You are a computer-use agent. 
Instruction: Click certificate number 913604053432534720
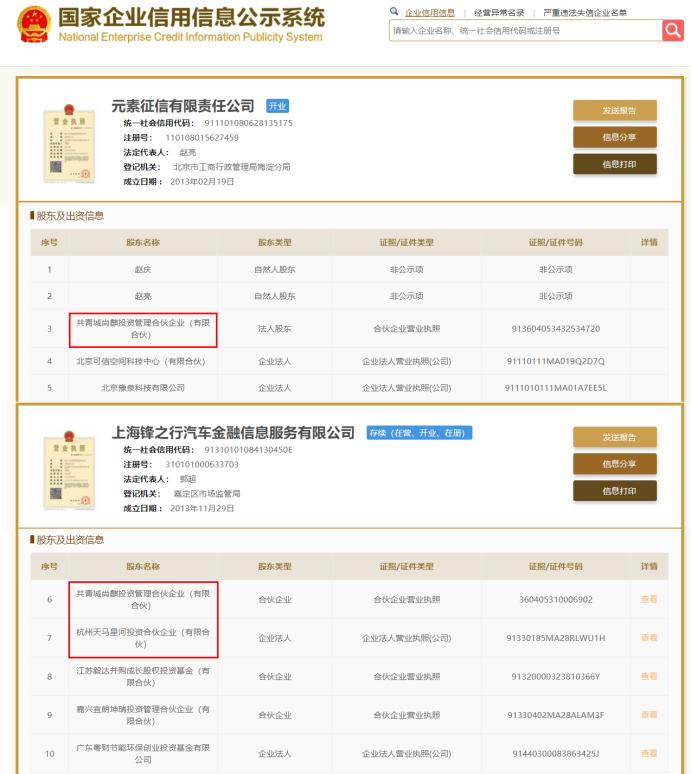tap(556, 329)
